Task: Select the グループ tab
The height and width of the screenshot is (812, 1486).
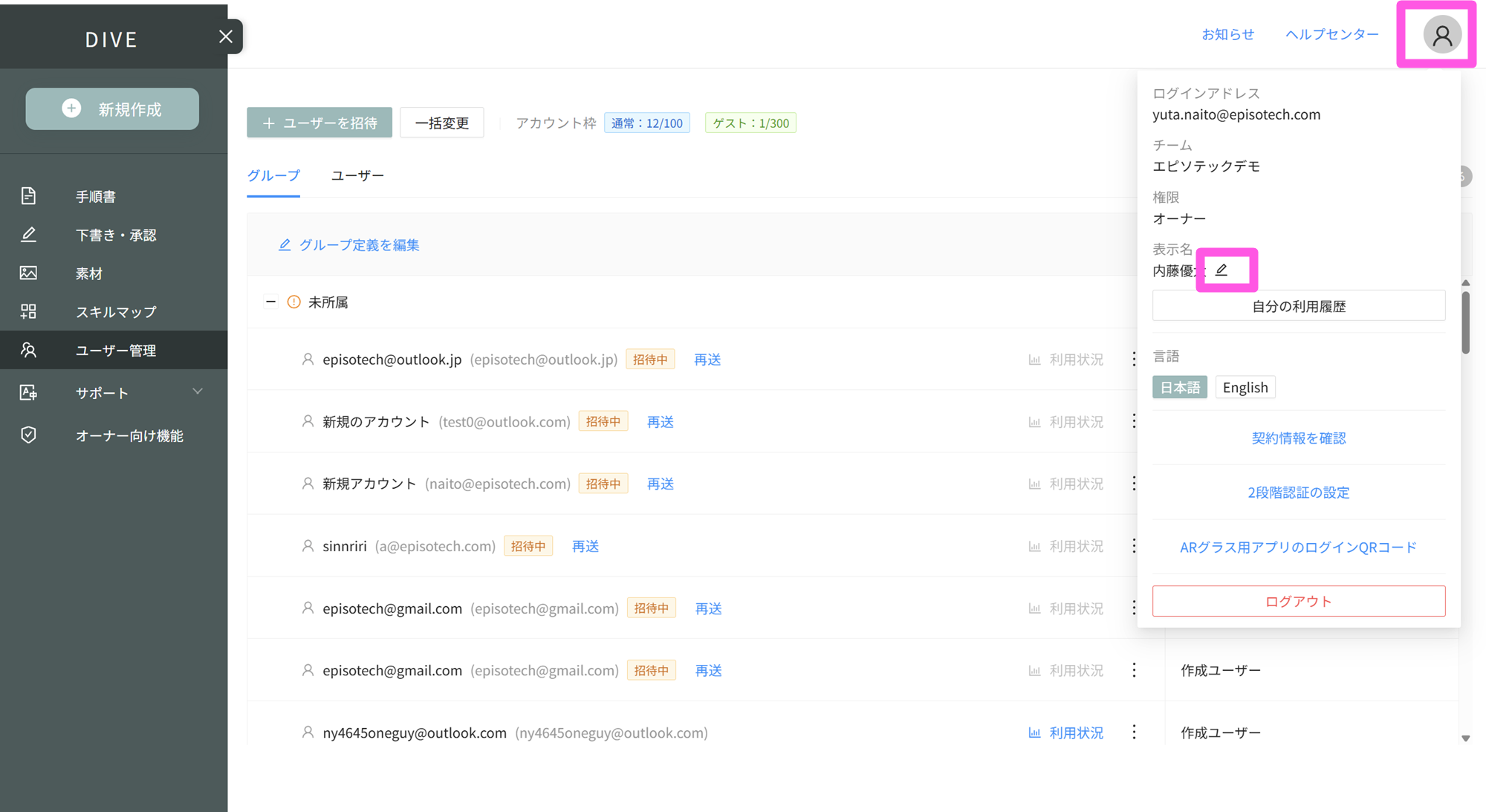Action: [273, 176]
